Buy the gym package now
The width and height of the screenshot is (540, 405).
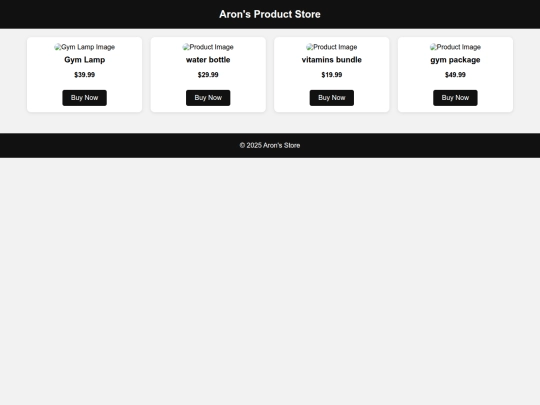pos(455,98)
